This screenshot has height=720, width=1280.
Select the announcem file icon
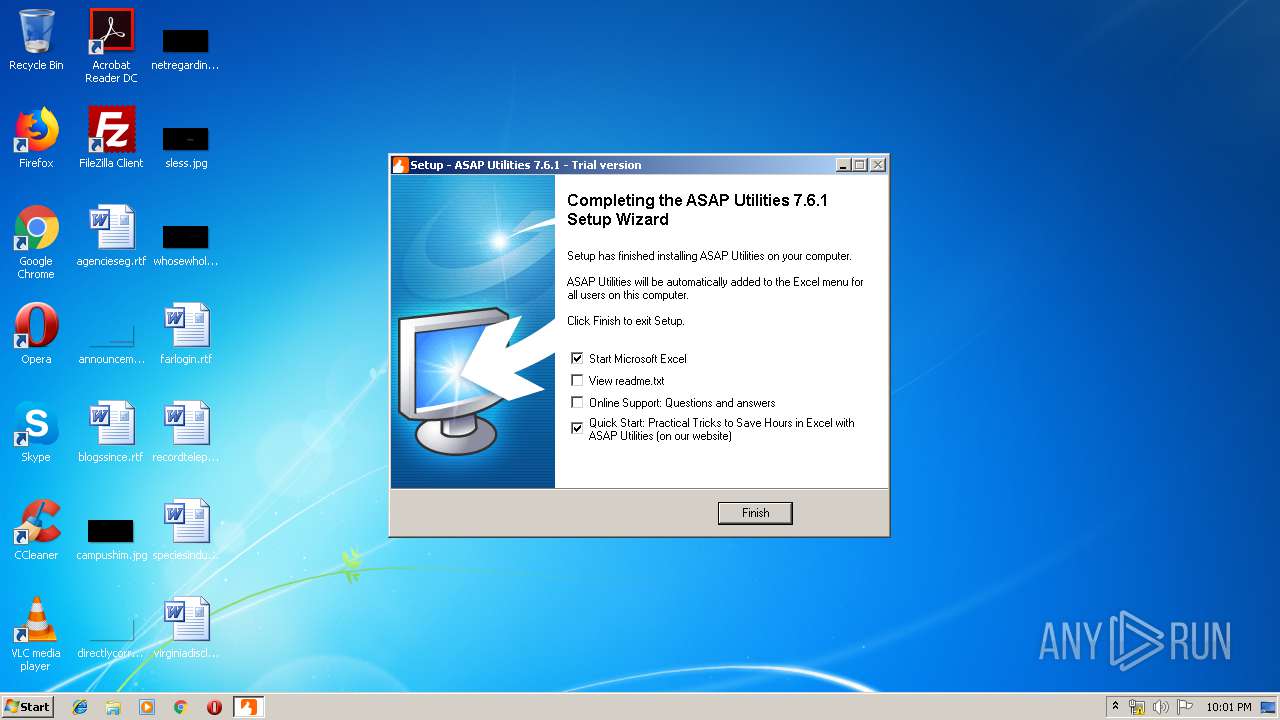[x=111, y=345]
